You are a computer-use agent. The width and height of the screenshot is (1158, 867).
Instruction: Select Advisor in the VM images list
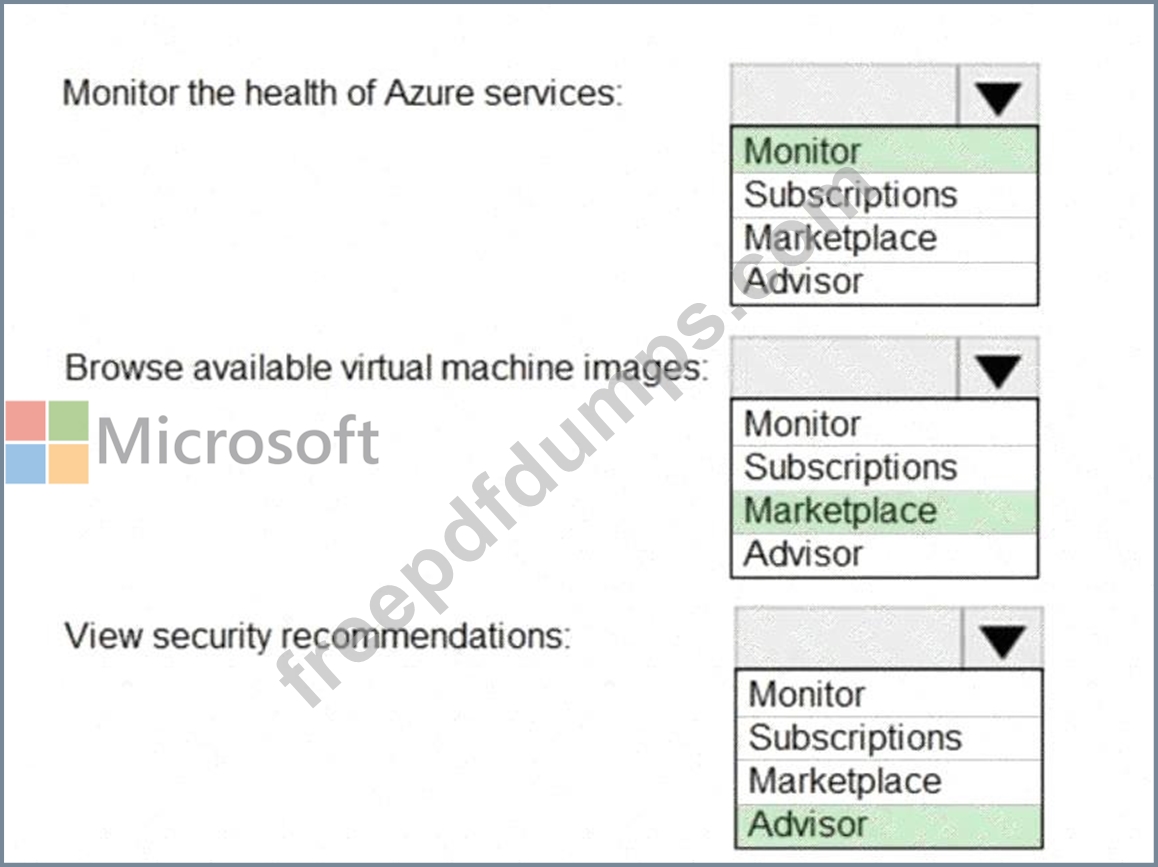[x=884, y=554]
